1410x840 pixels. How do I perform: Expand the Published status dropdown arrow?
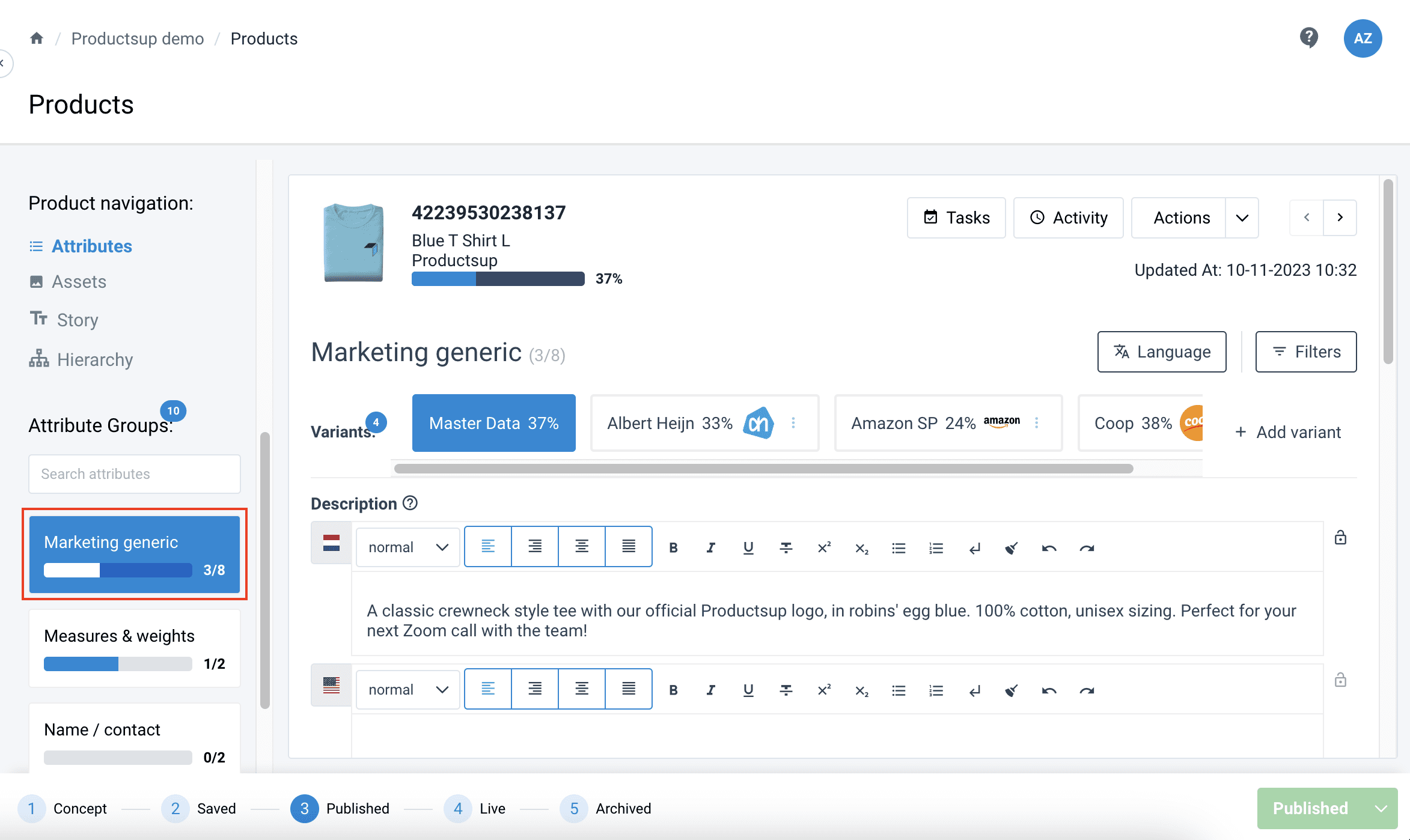click(x=1381, y=808)
